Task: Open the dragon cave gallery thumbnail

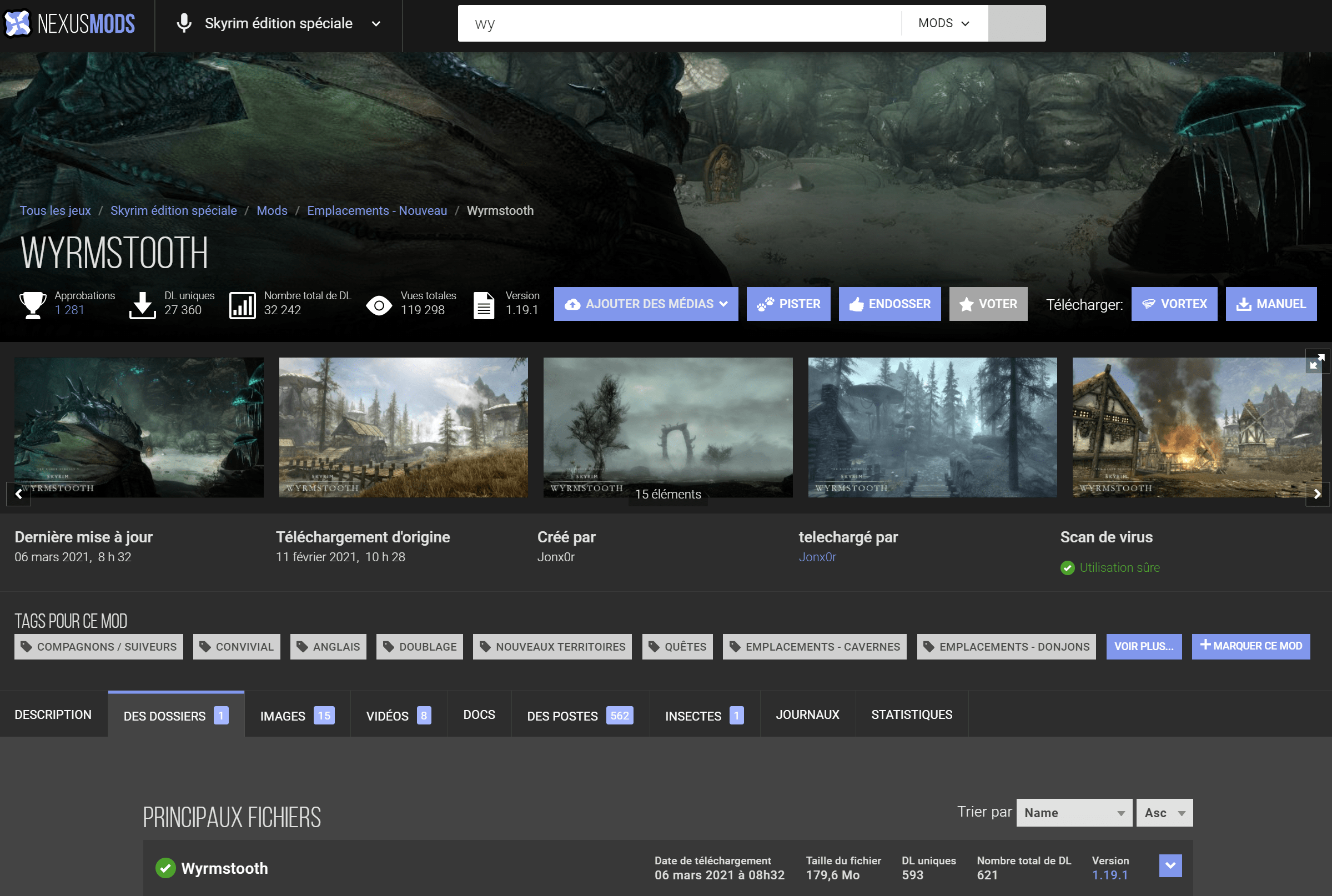Action: [x=139, y=427]
